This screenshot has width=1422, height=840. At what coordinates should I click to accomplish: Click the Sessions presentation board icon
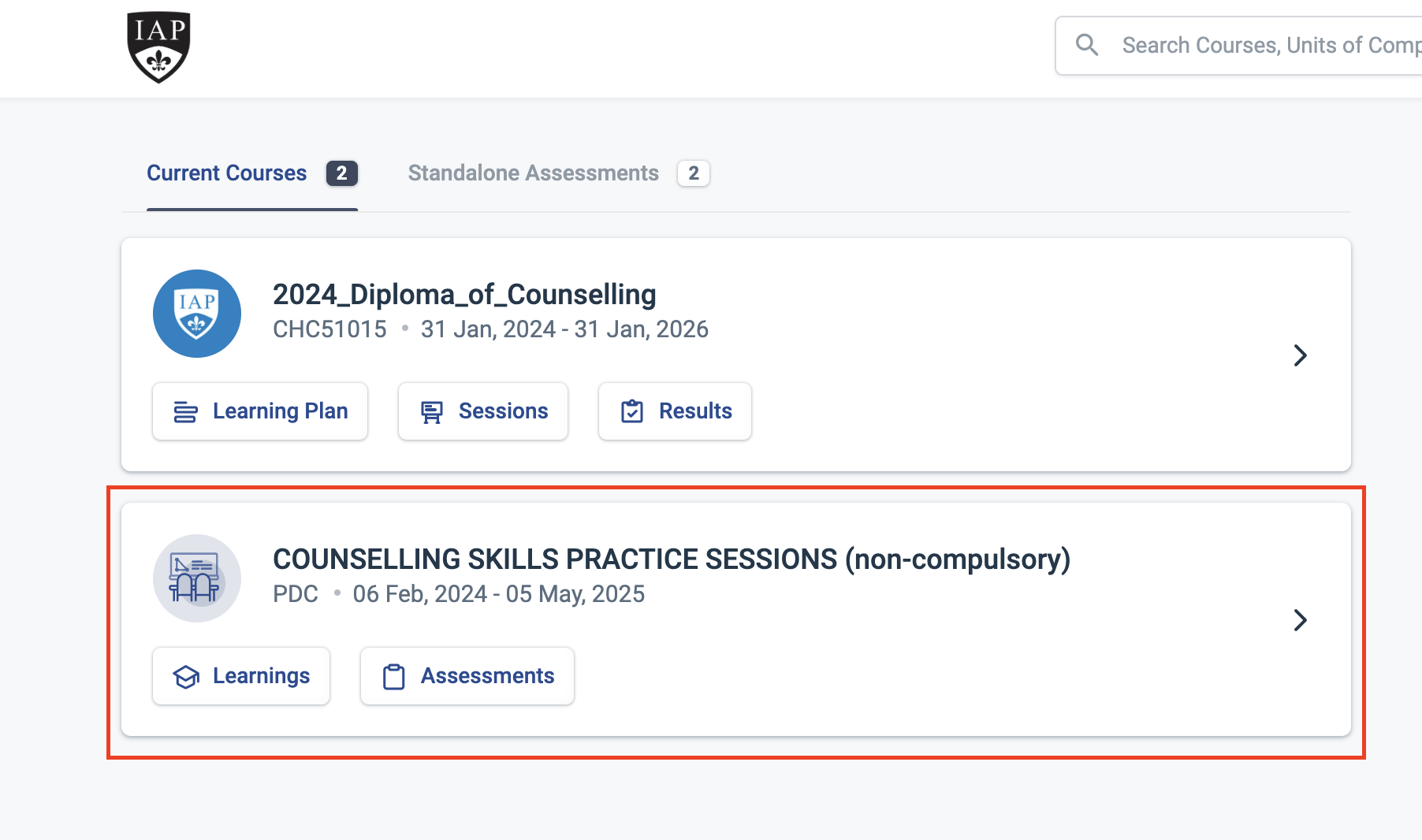click(x=431, y=411)
